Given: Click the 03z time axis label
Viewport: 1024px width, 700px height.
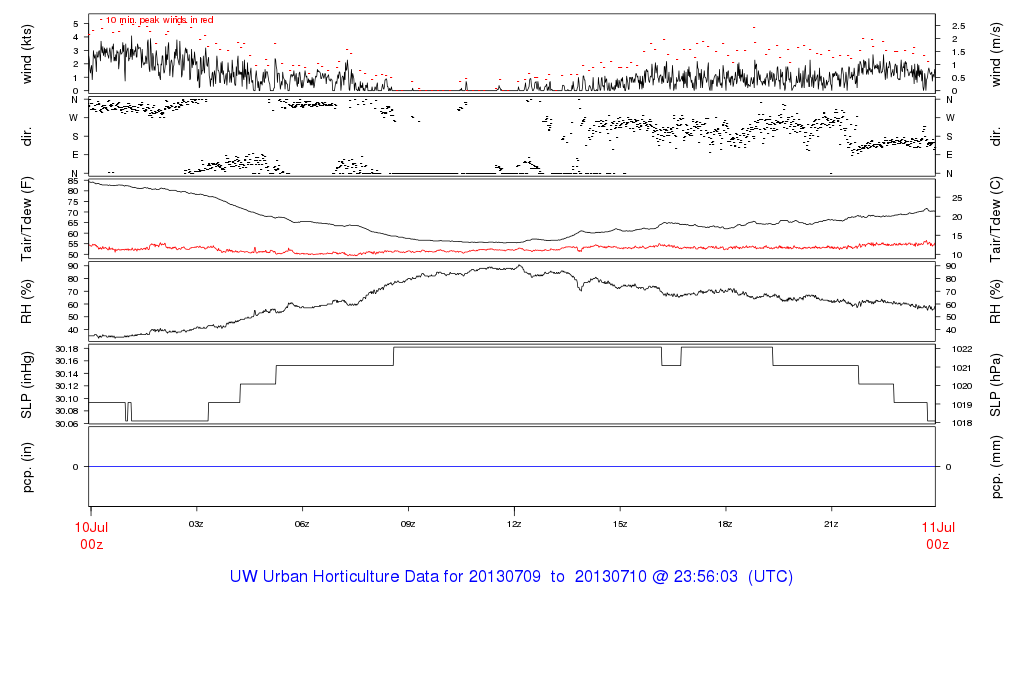Looking at the screenshot, I should [196, 524].
